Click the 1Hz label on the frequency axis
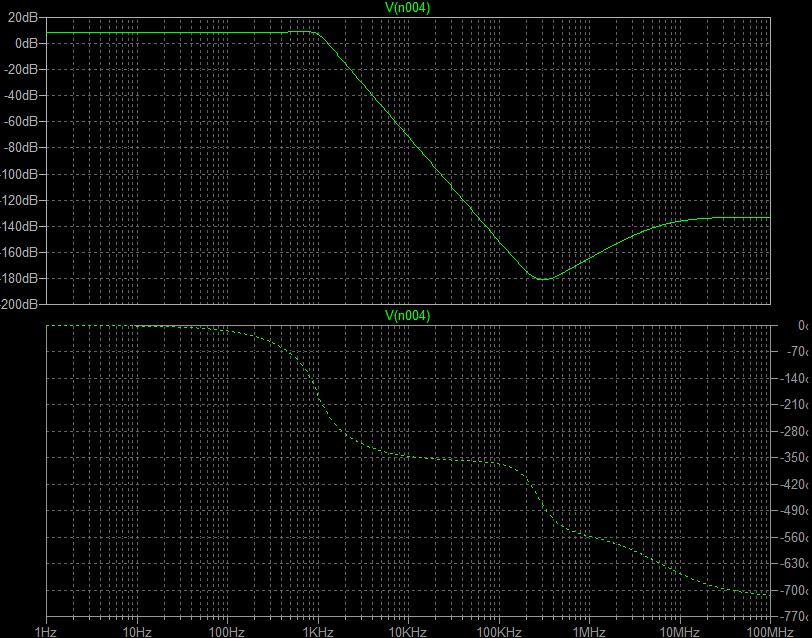The height and width of the screenshot is (638, 812). (46, 630)
